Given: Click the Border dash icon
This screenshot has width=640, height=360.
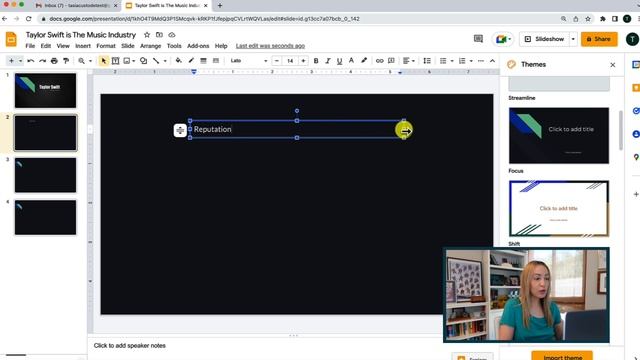Looking at the screenshot, I should 216,61.
